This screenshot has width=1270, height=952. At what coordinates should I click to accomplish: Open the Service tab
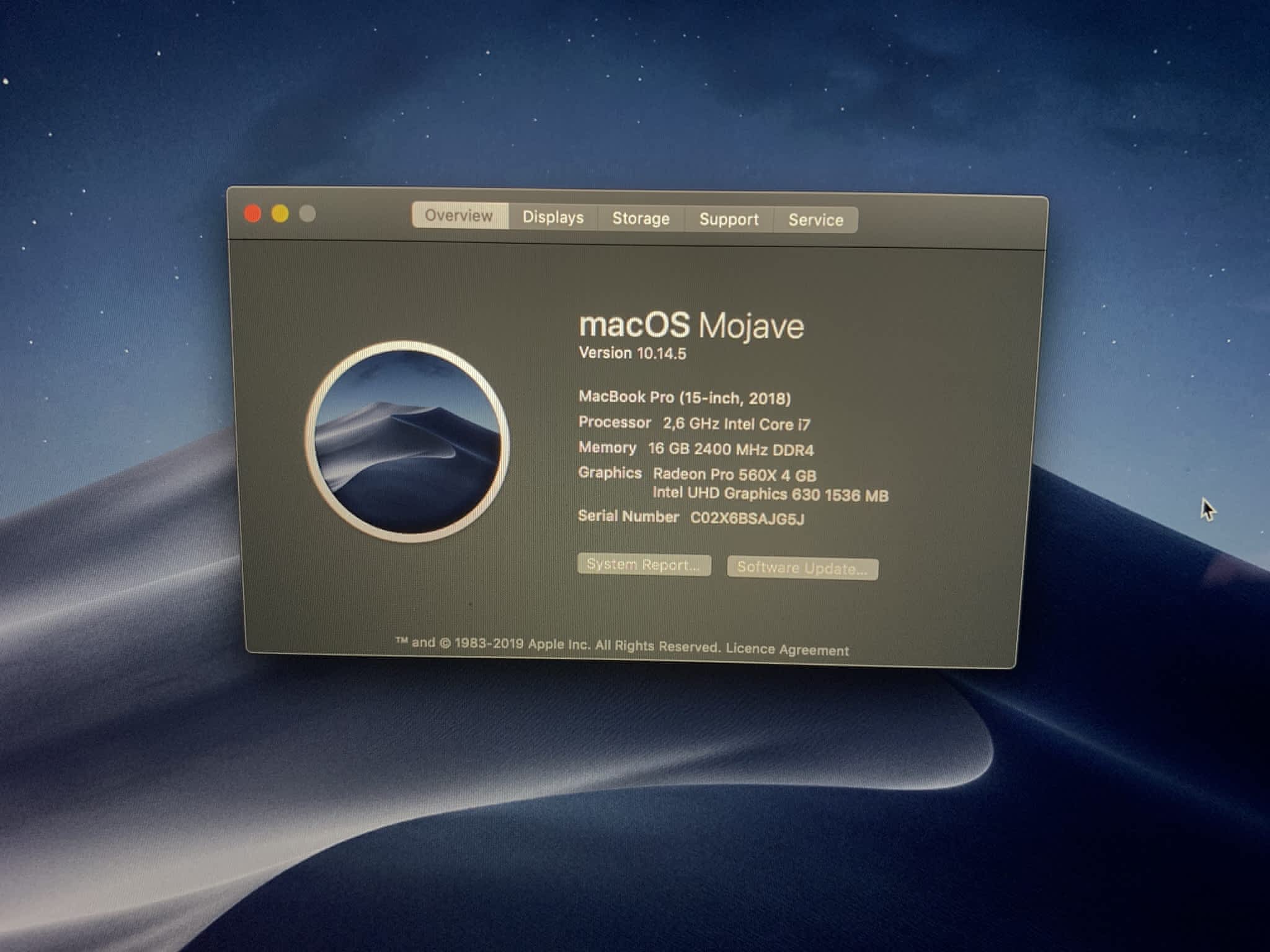(815, 220)
